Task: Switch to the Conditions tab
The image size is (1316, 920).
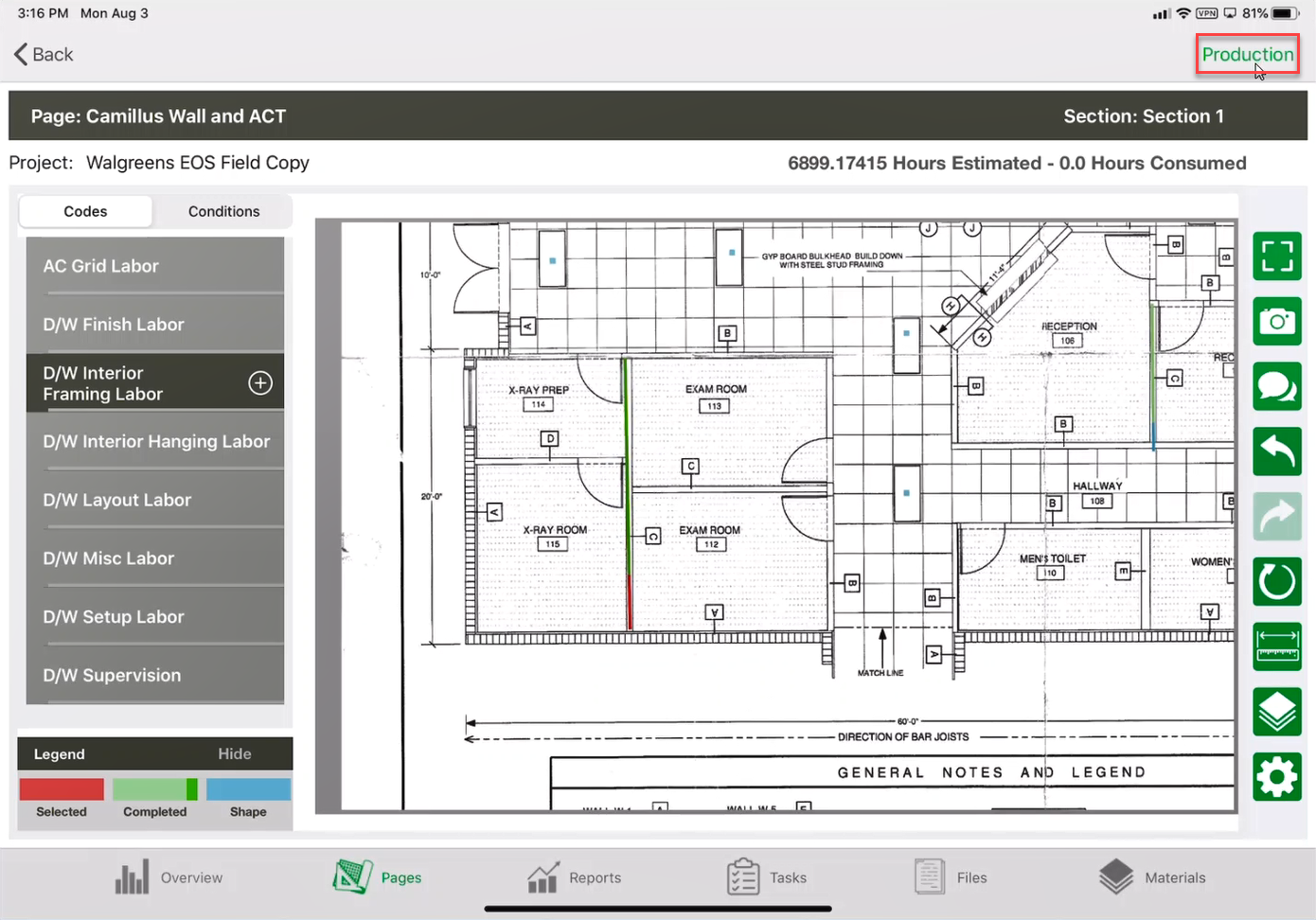Action: point(223,212)
